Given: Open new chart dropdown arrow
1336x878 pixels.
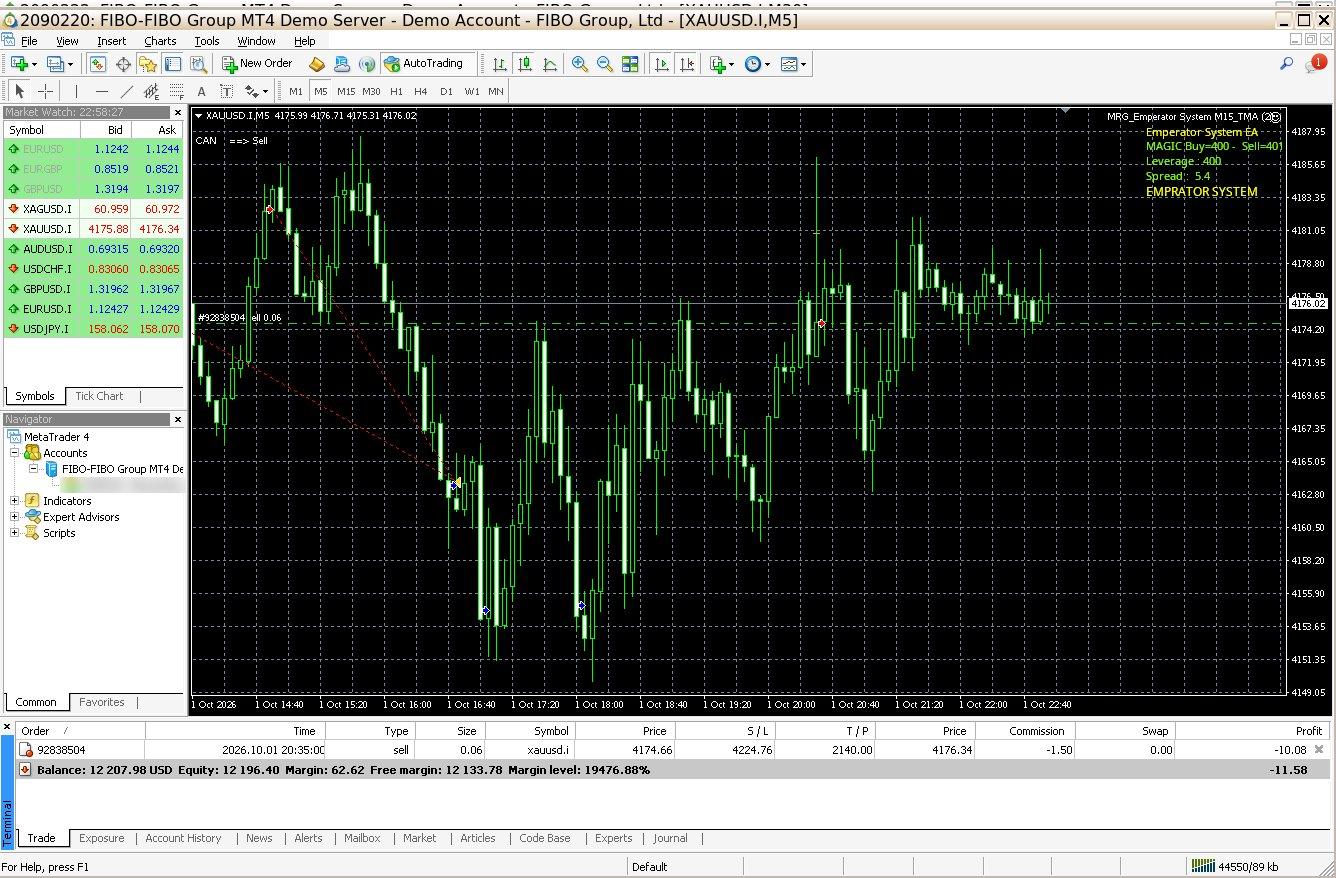Looking at the screenshot, I should pyautogui.click(x=34, y=64).
